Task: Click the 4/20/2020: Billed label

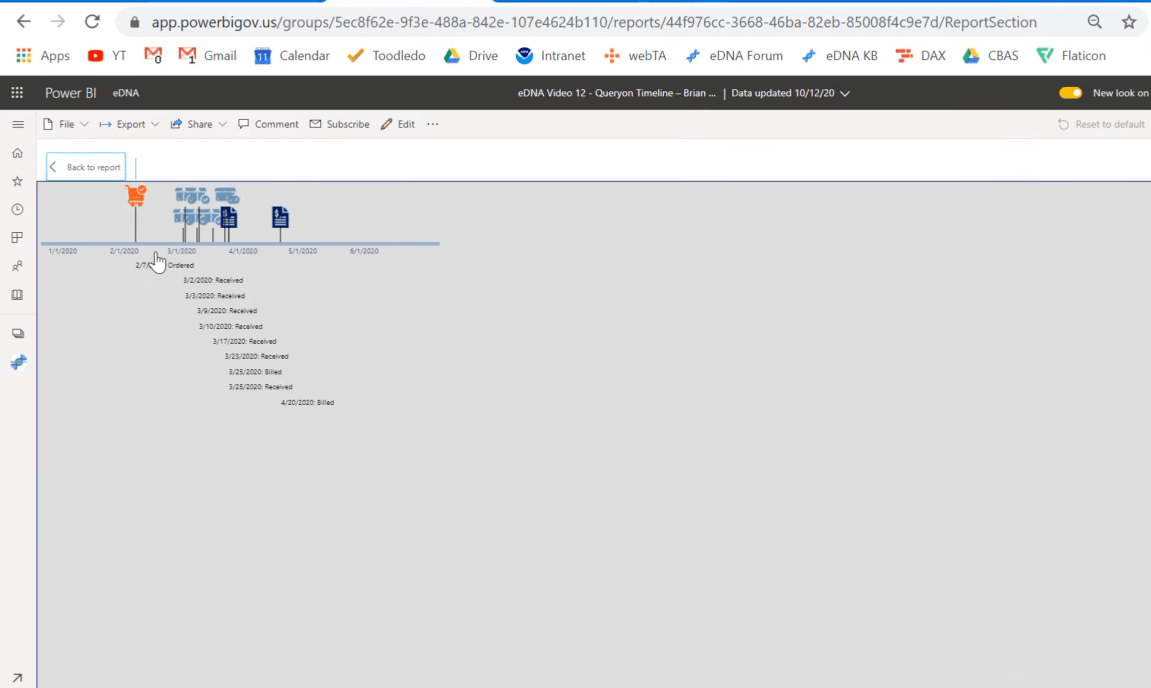Action: 308,402
